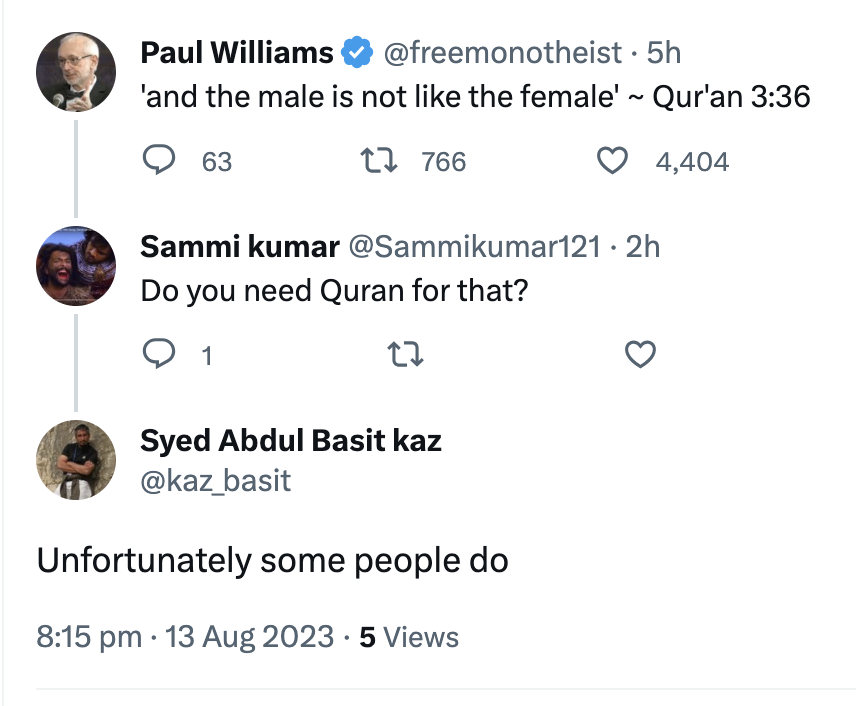Visit the @freemonotheist handle

point(502,53)
